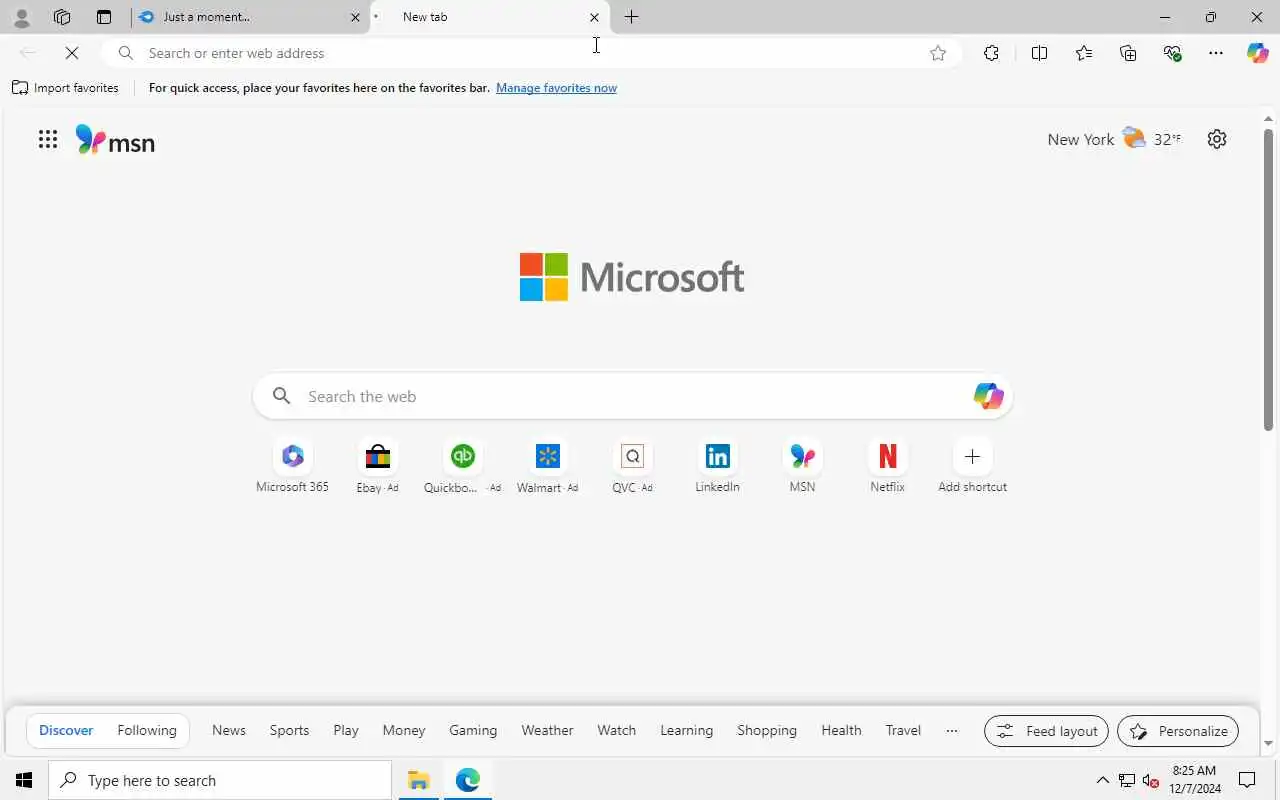Add this page to favorites with the star

[x=938, y=53]
